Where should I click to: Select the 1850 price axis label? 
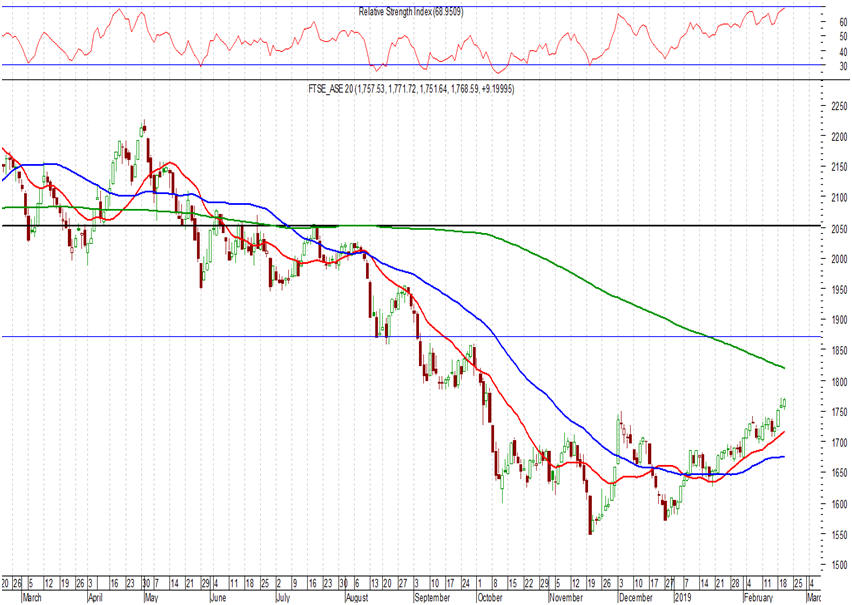tap(839, 351)
